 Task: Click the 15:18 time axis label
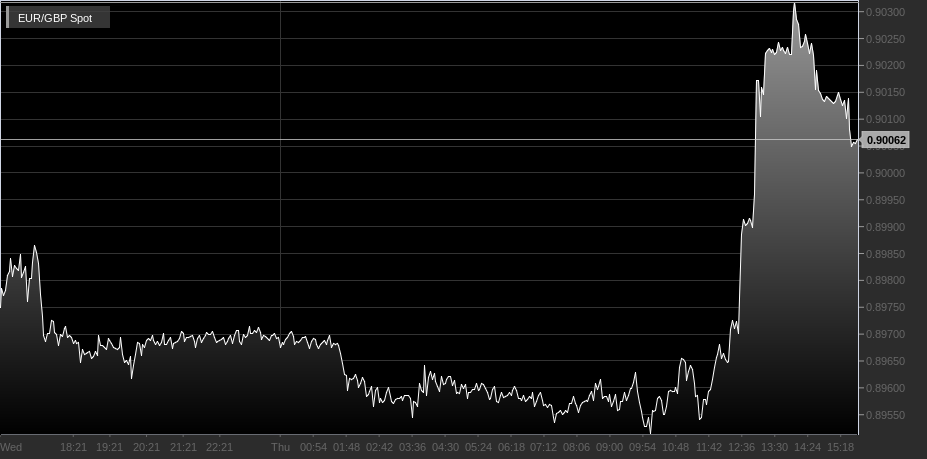840,447
